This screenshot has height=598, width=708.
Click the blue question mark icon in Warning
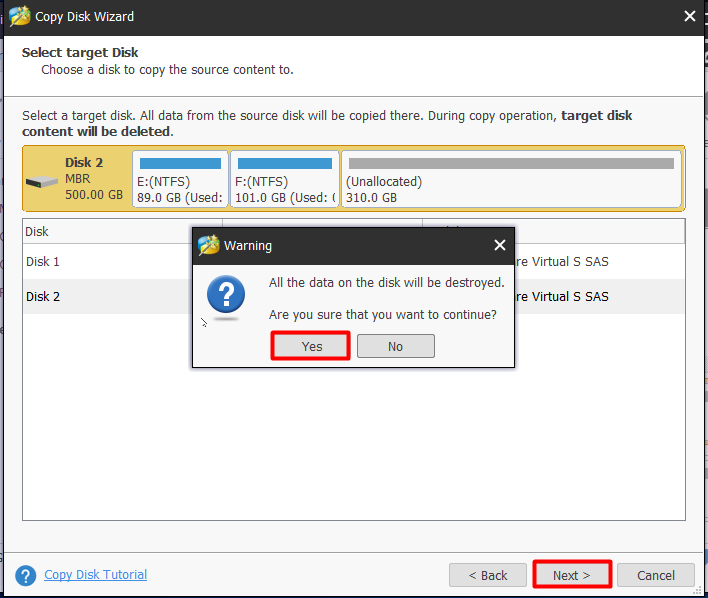226,294
